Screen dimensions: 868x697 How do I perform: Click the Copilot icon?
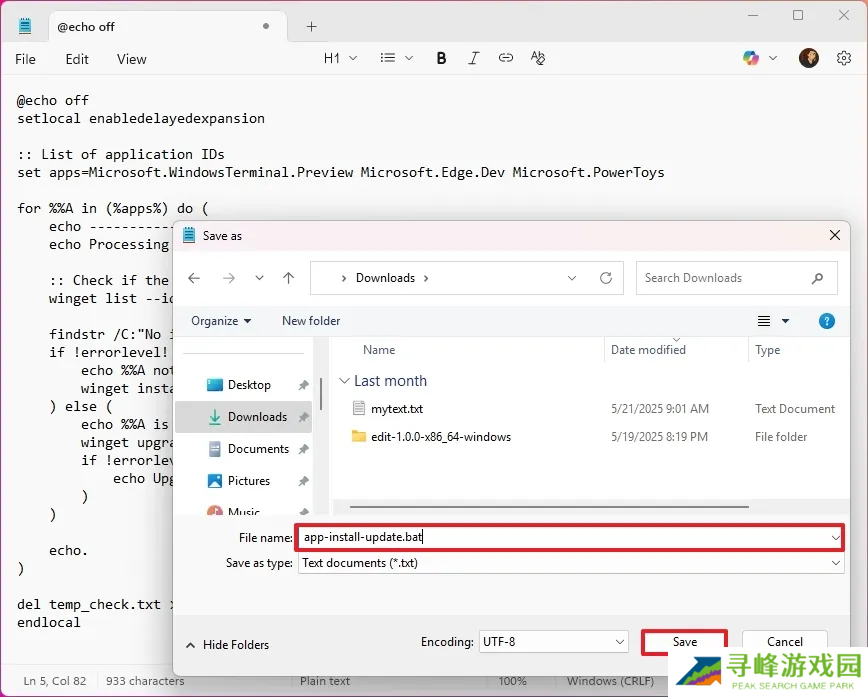click(751, 59)
